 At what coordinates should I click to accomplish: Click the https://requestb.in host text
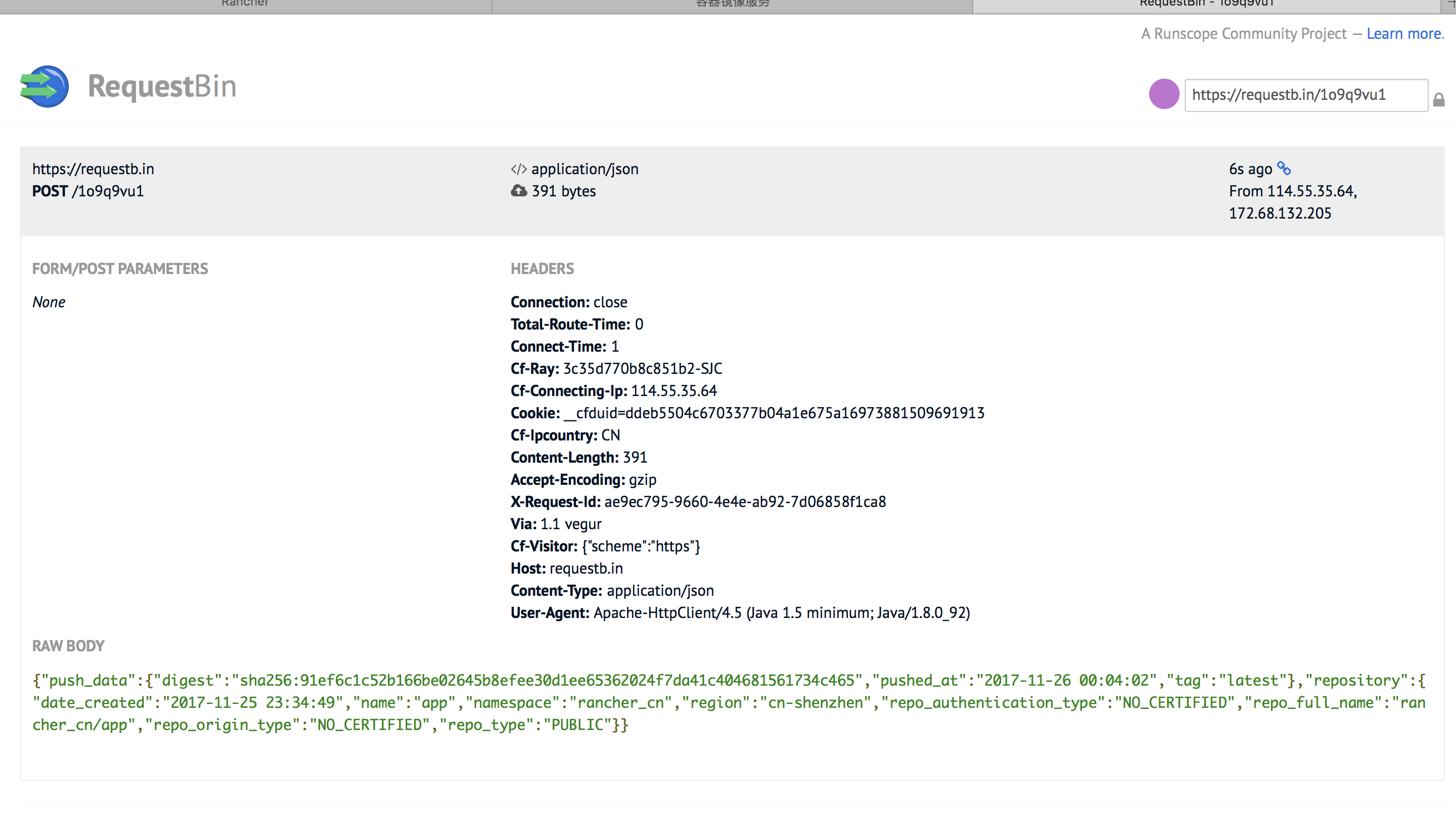pyautogui.click(x=93, y=169)
